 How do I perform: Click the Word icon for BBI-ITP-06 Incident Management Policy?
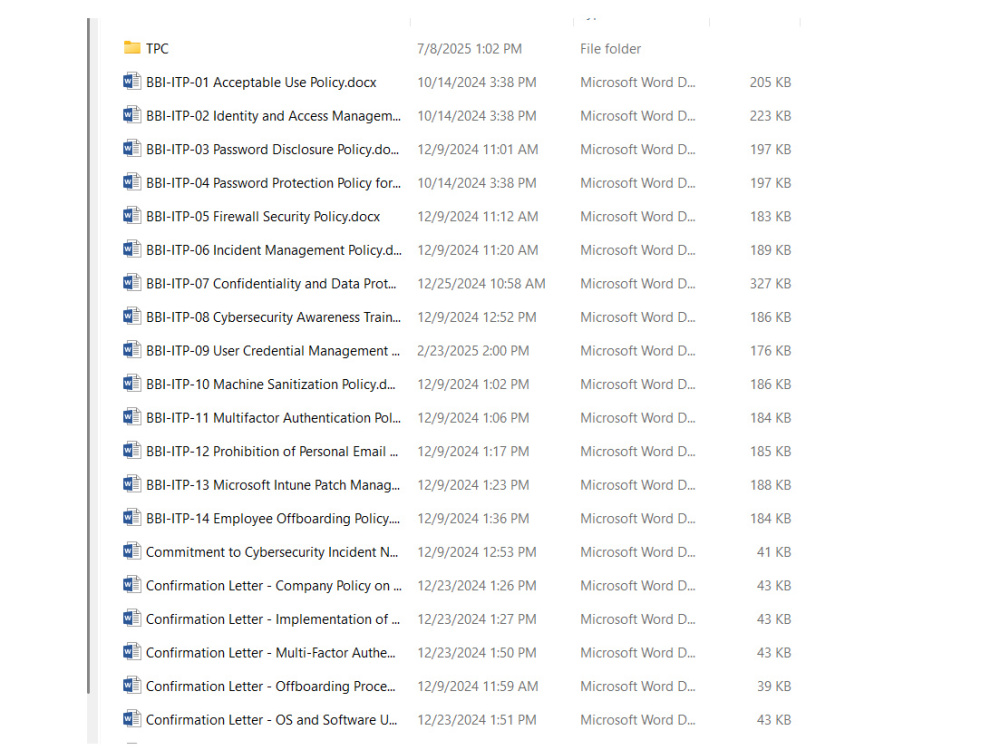click(x=132, y=249)
